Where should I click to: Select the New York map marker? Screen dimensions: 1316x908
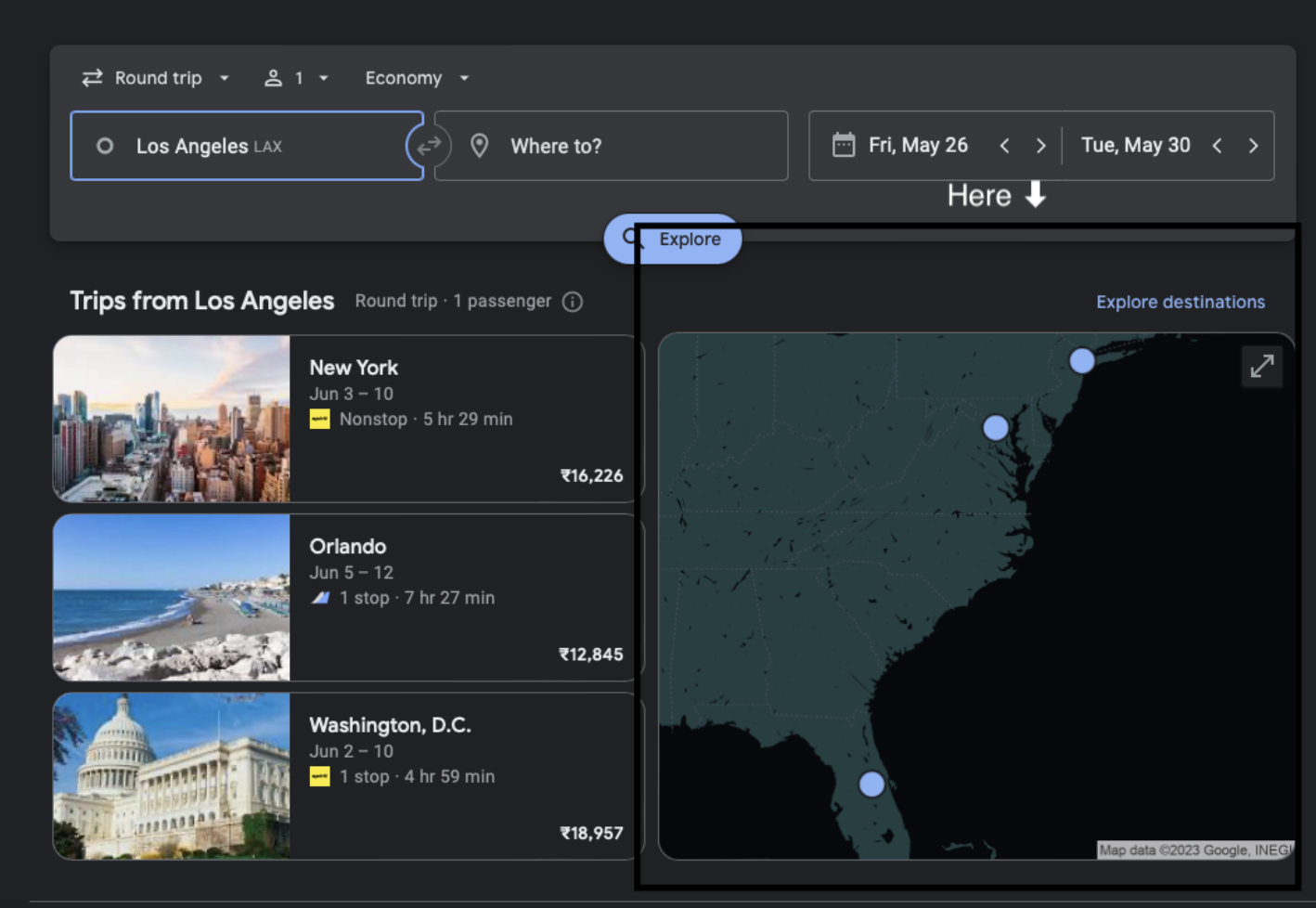(x=1081, y=361)
